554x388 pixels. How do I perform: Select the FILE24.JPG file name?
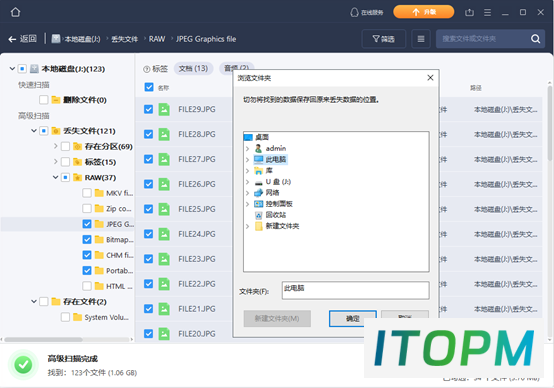(197, 234)
